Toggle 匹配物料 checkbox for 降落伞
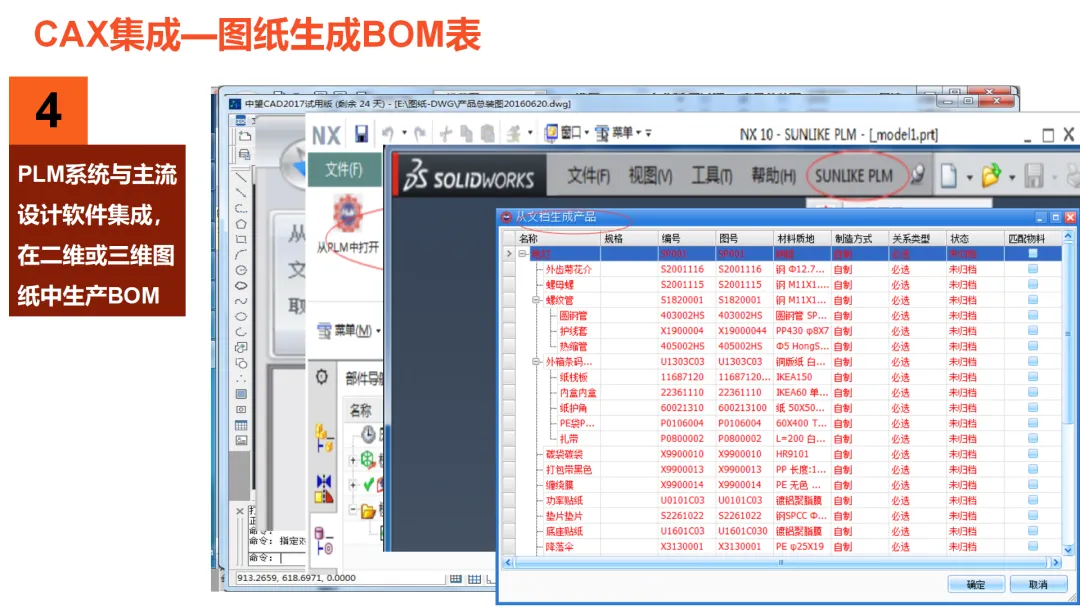Screen dimensions: 1080x608 click(1032, 546)
